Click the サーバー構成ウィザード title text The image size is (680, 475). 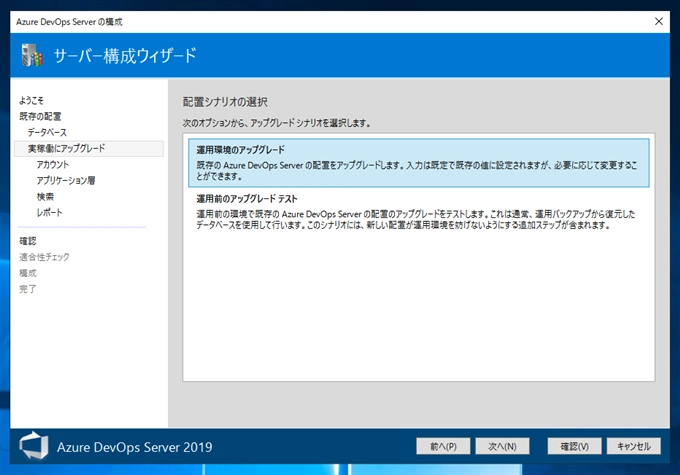click(125, 56)
